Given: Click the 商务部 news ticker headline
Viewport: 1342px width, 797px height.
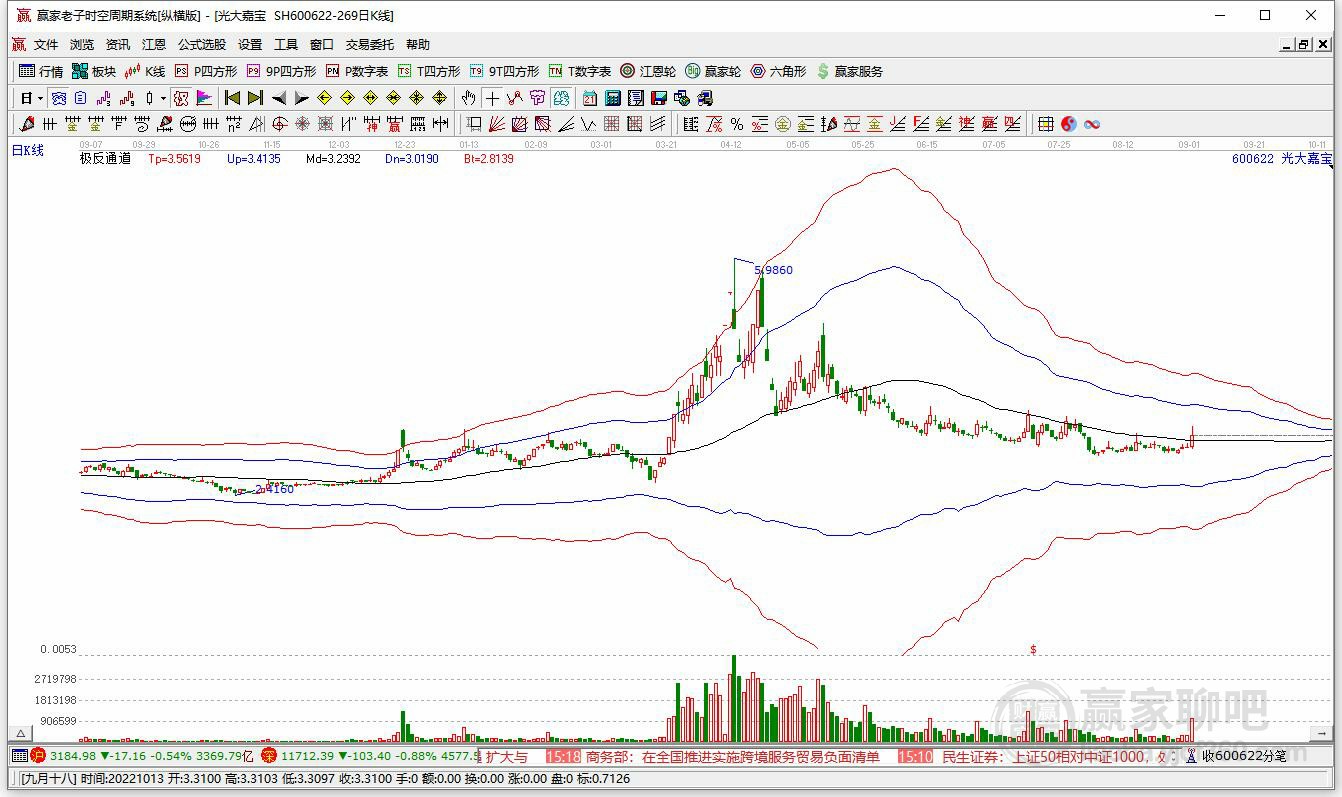Looking at the screenshot, I should point(733,757).
